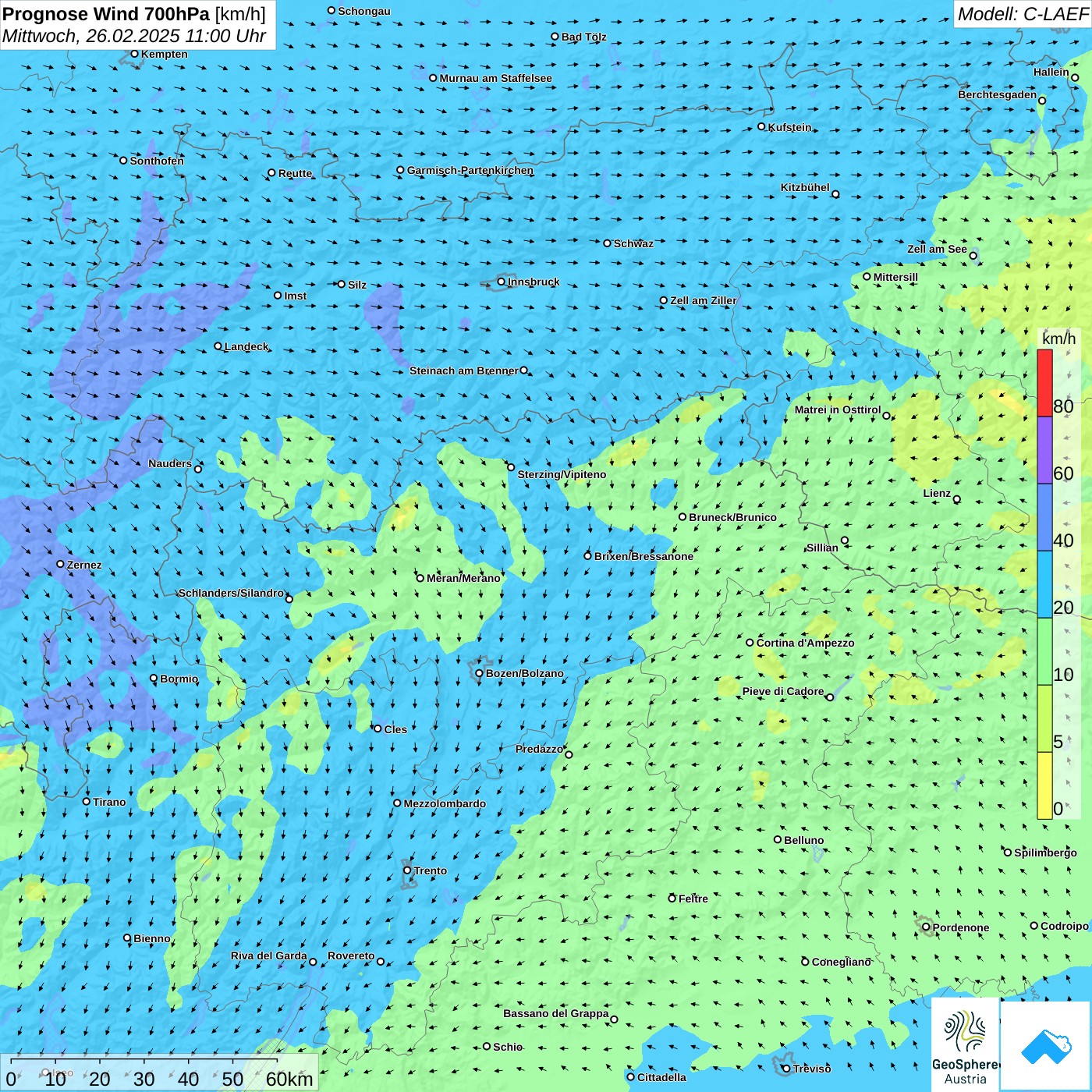Click the Treviso city marker
Viewport: 1092px width, 1092px height.
click(785, 1068)
